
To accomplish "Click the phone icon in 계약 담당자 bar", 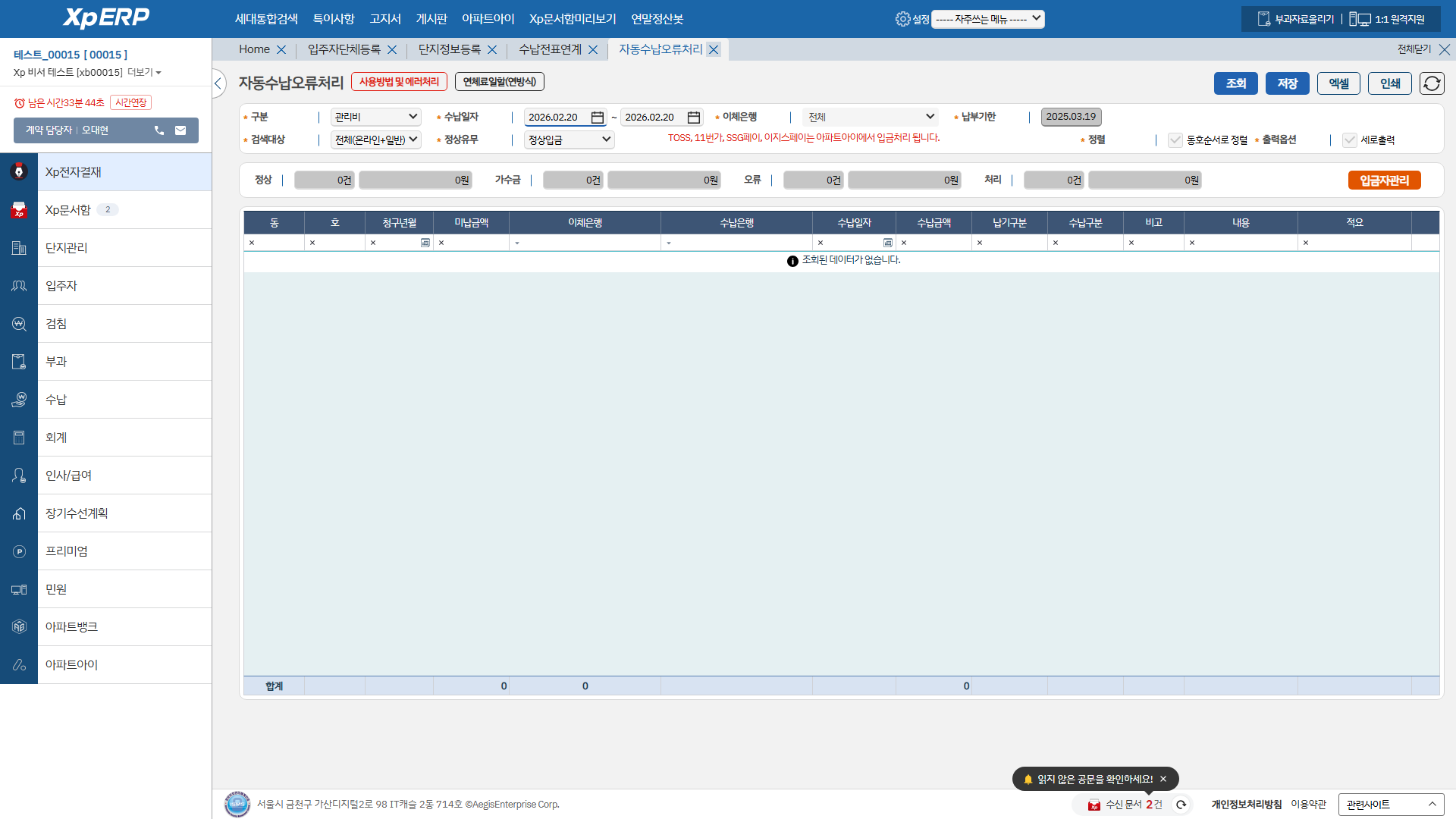I will (x=159, y=130).
